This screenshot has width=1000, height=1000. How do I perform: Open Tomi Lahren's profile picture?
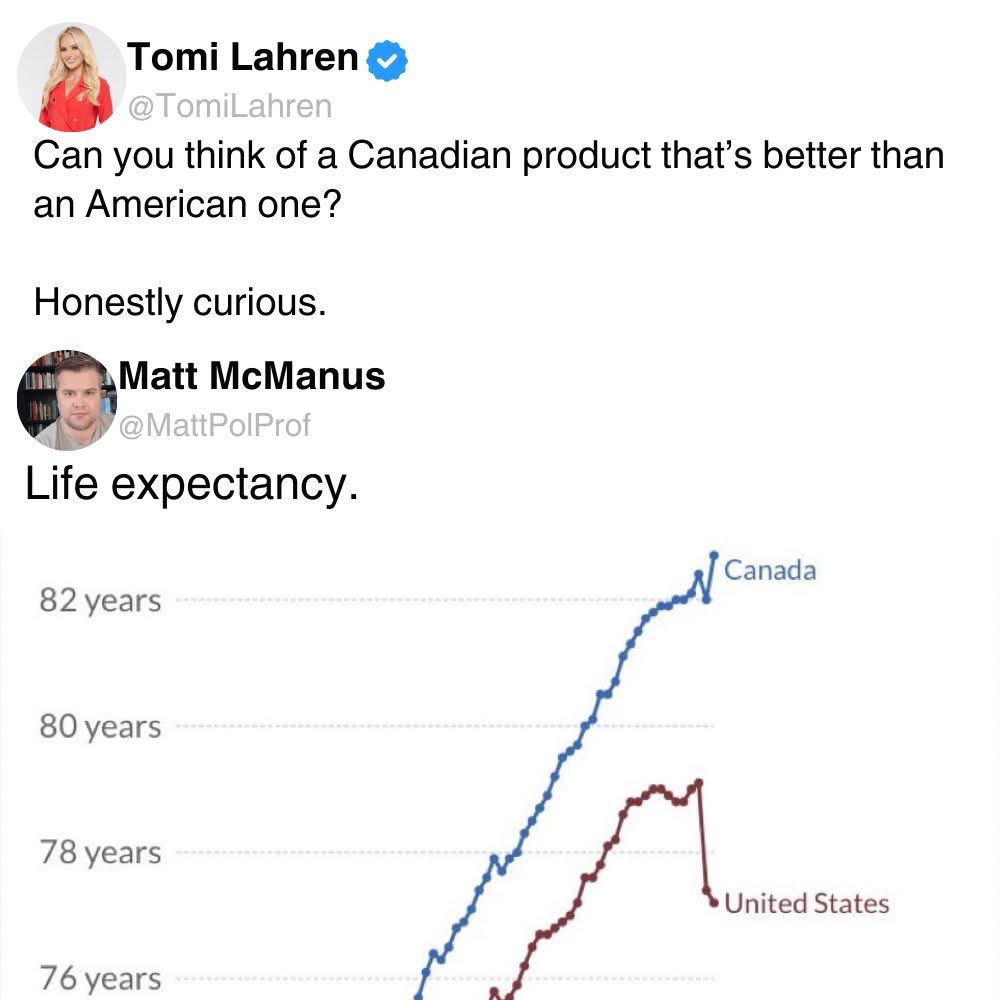tap(71, 77)
